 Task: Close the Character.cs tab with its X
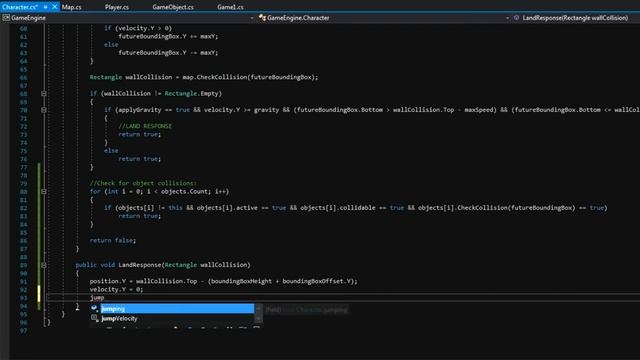(55, 7)
